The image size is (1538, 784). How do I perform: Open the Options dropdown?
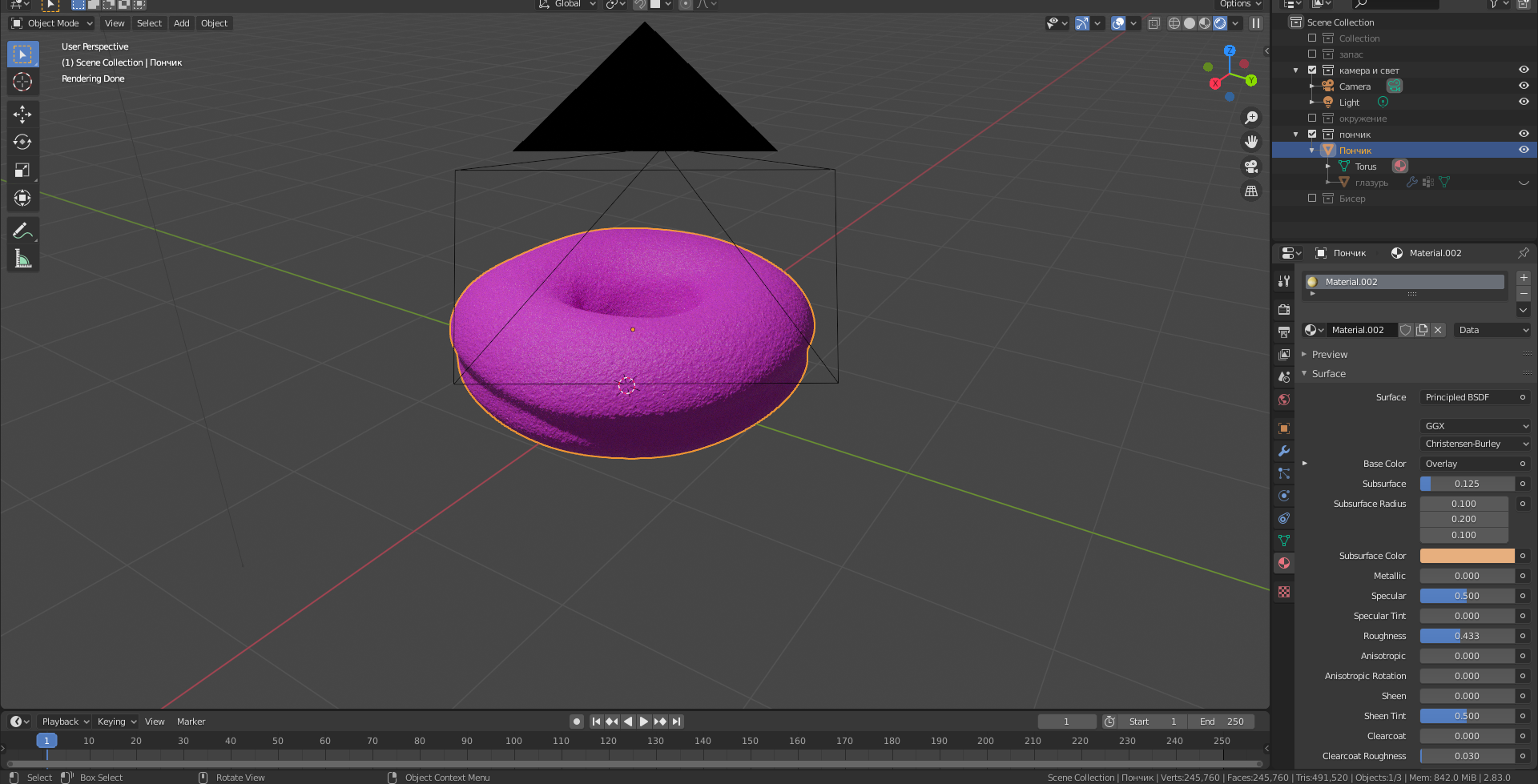[1240, 4]
